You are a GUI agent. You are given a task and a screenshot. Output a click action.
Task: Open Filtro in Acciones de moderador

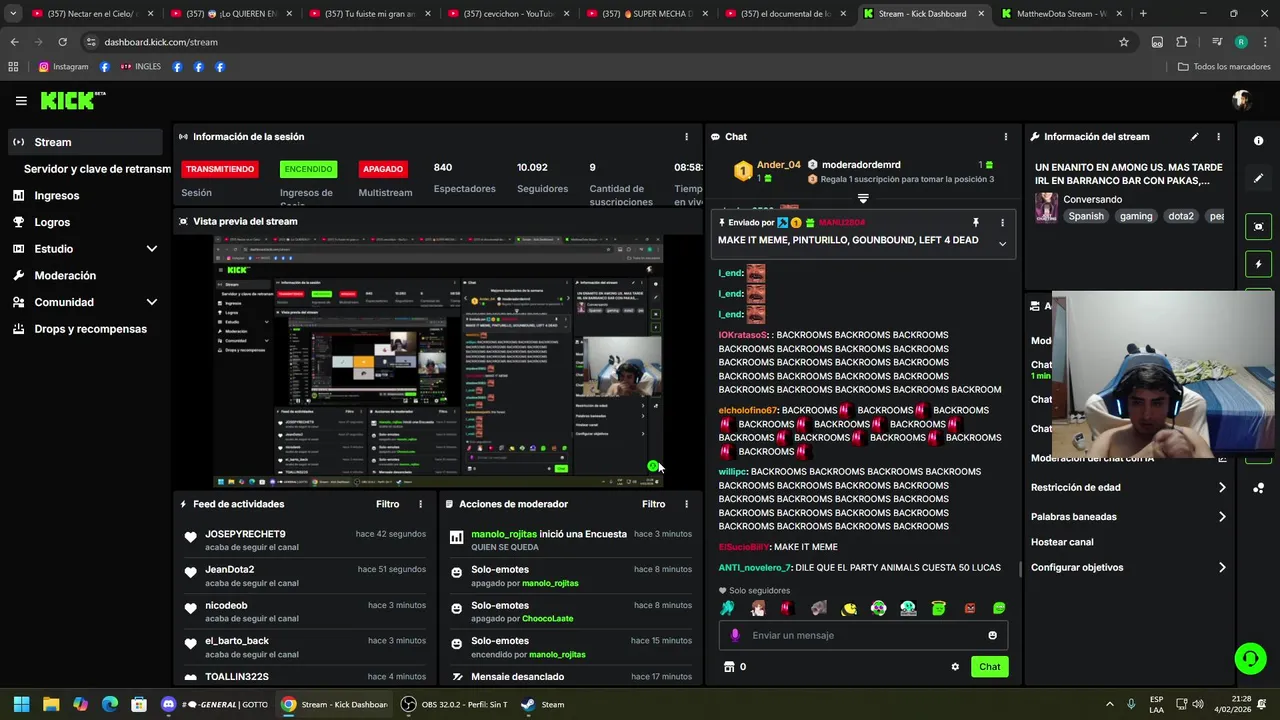coord(653,504)
